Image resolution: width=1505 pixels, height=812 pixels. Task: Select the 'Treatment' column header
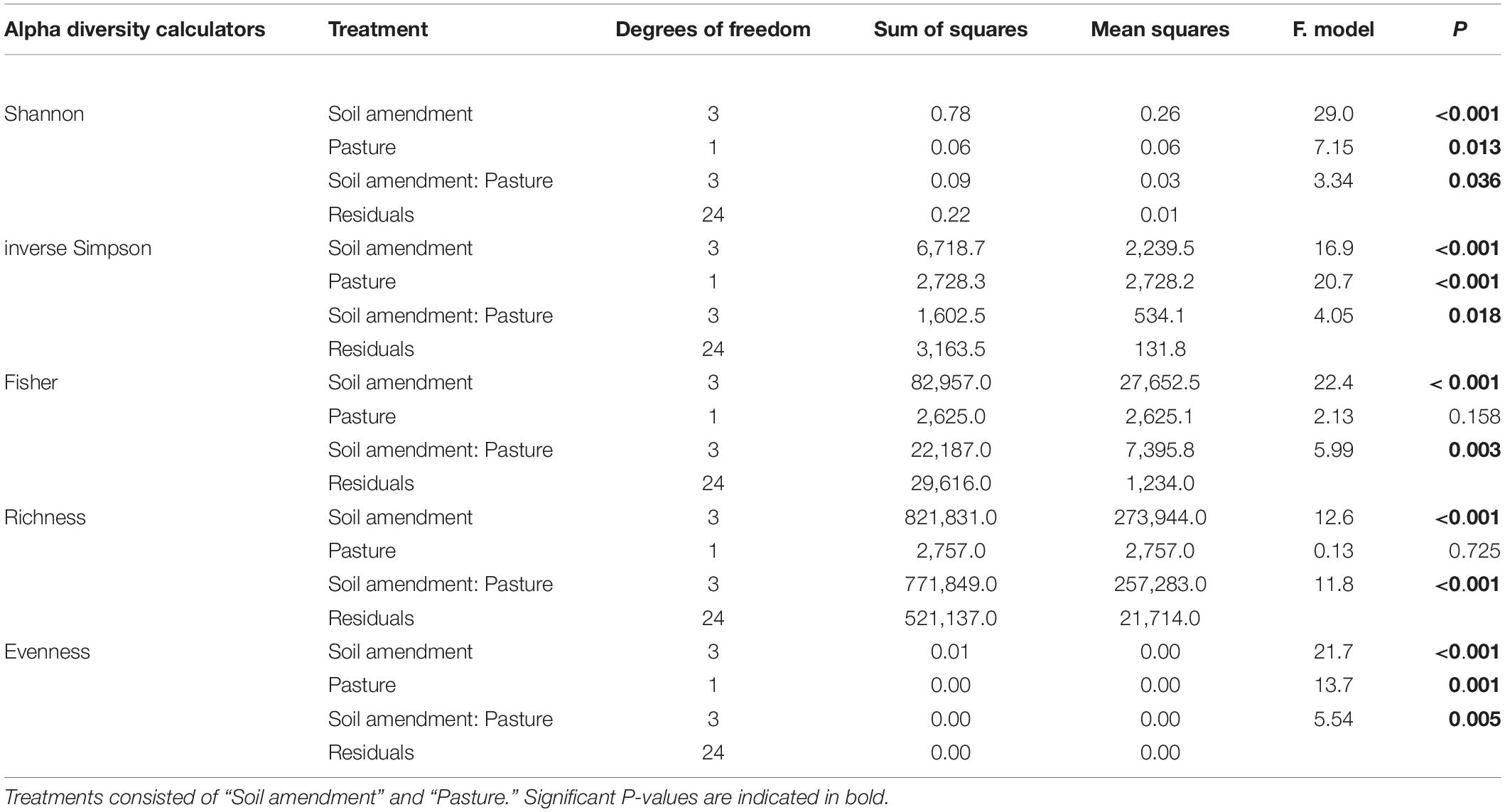tap(377, 29)
